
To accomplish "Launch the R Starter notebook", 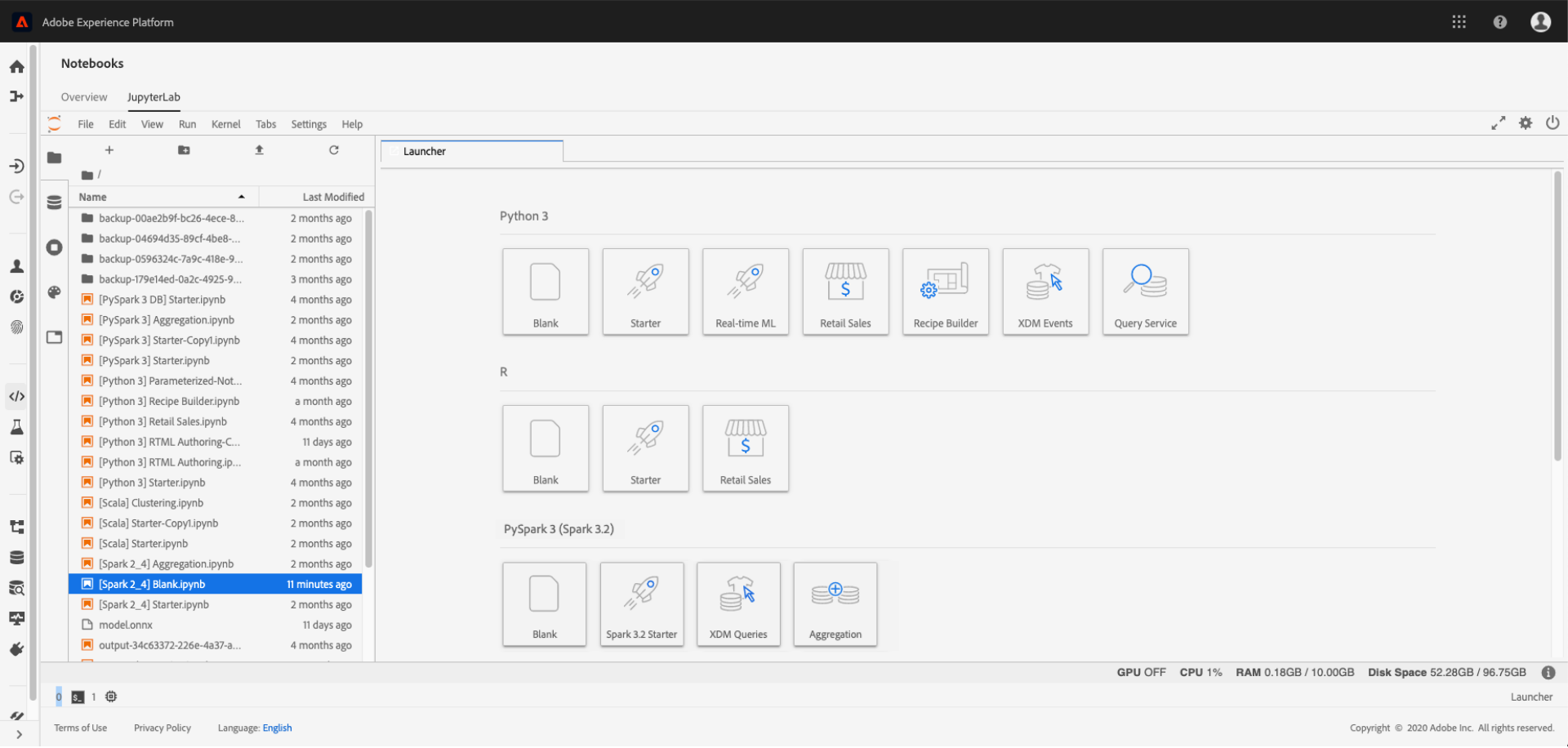I will [x=646, y=449].
